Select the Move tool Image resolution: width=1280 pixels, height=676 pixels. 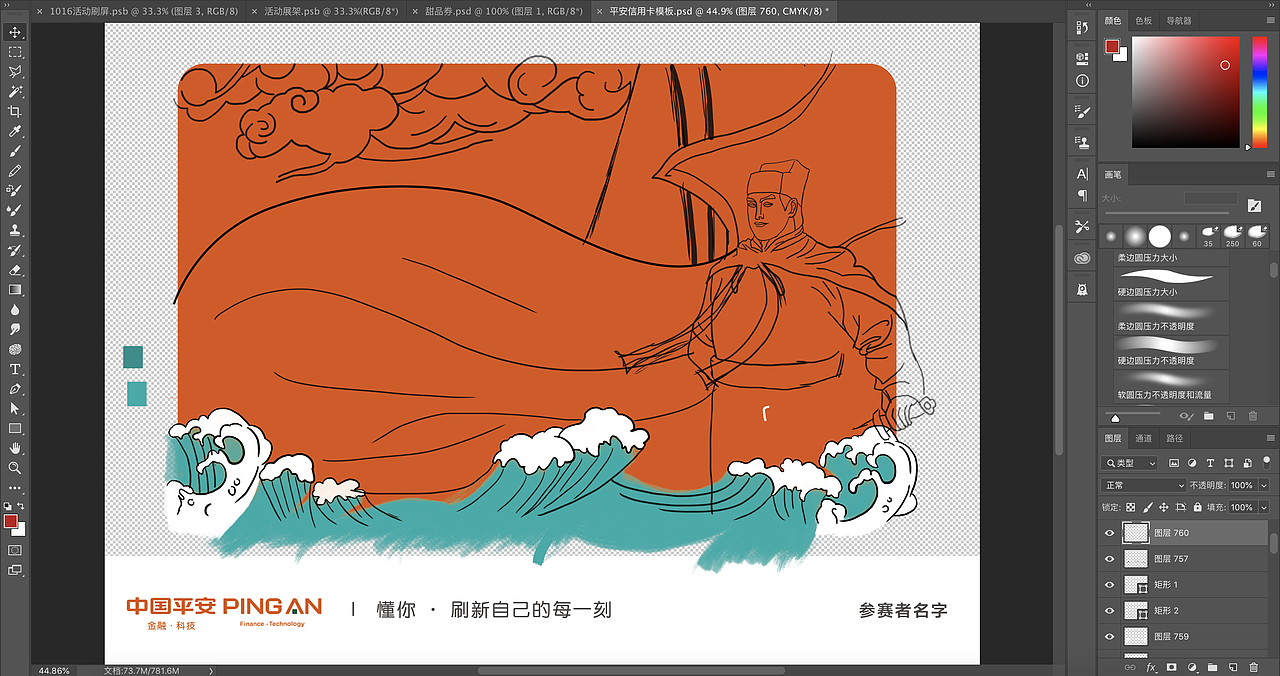click(x=15, y=32)
